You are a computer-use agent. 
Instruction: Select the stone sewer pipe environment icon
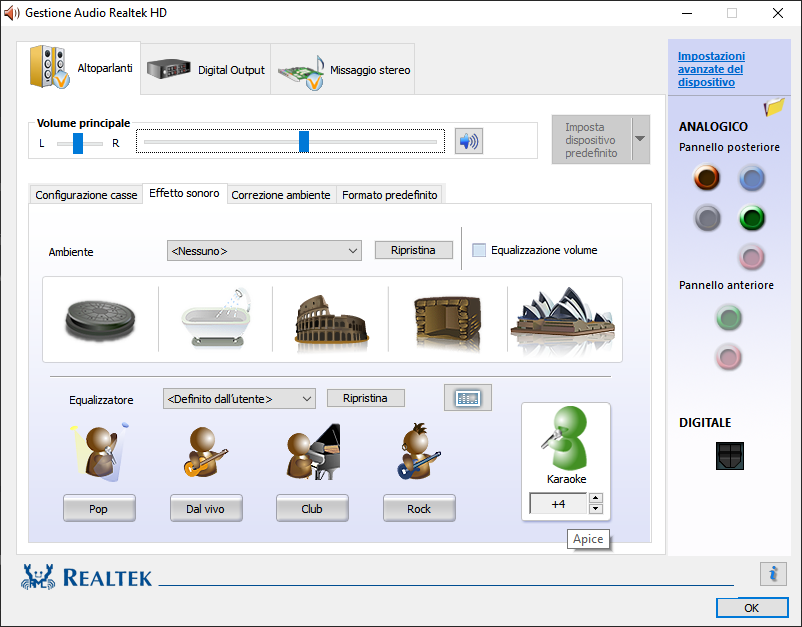point(100,320)
